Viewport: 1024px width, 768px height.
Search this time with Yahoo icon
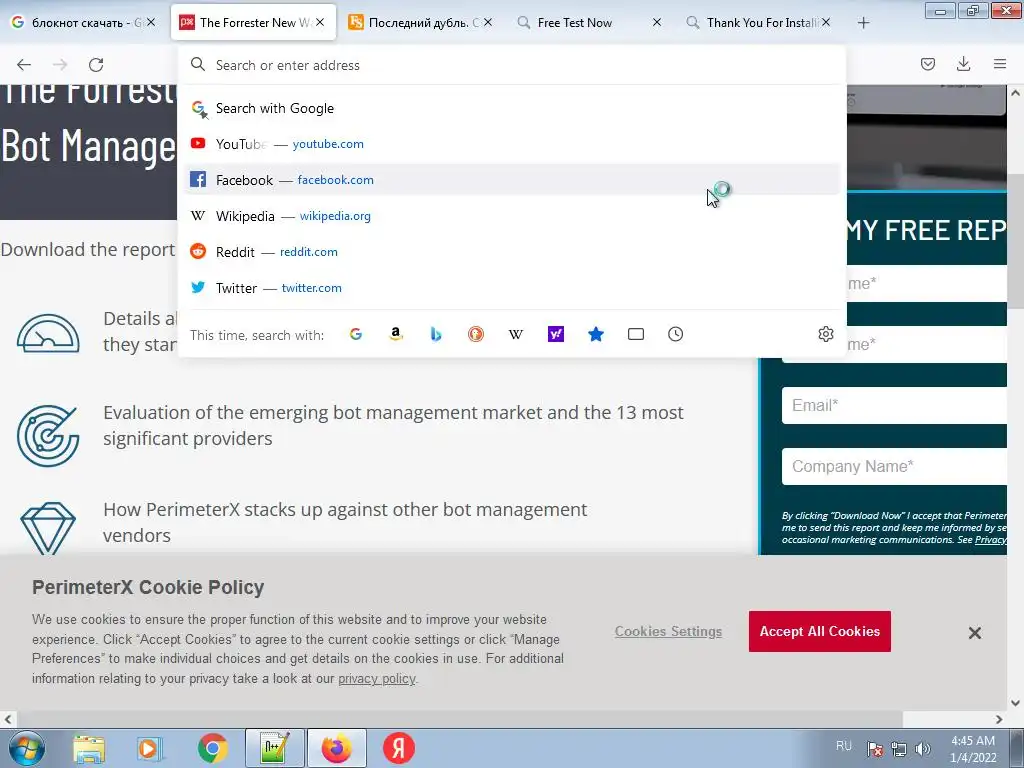pyautogui.click(x=556, y=334)
